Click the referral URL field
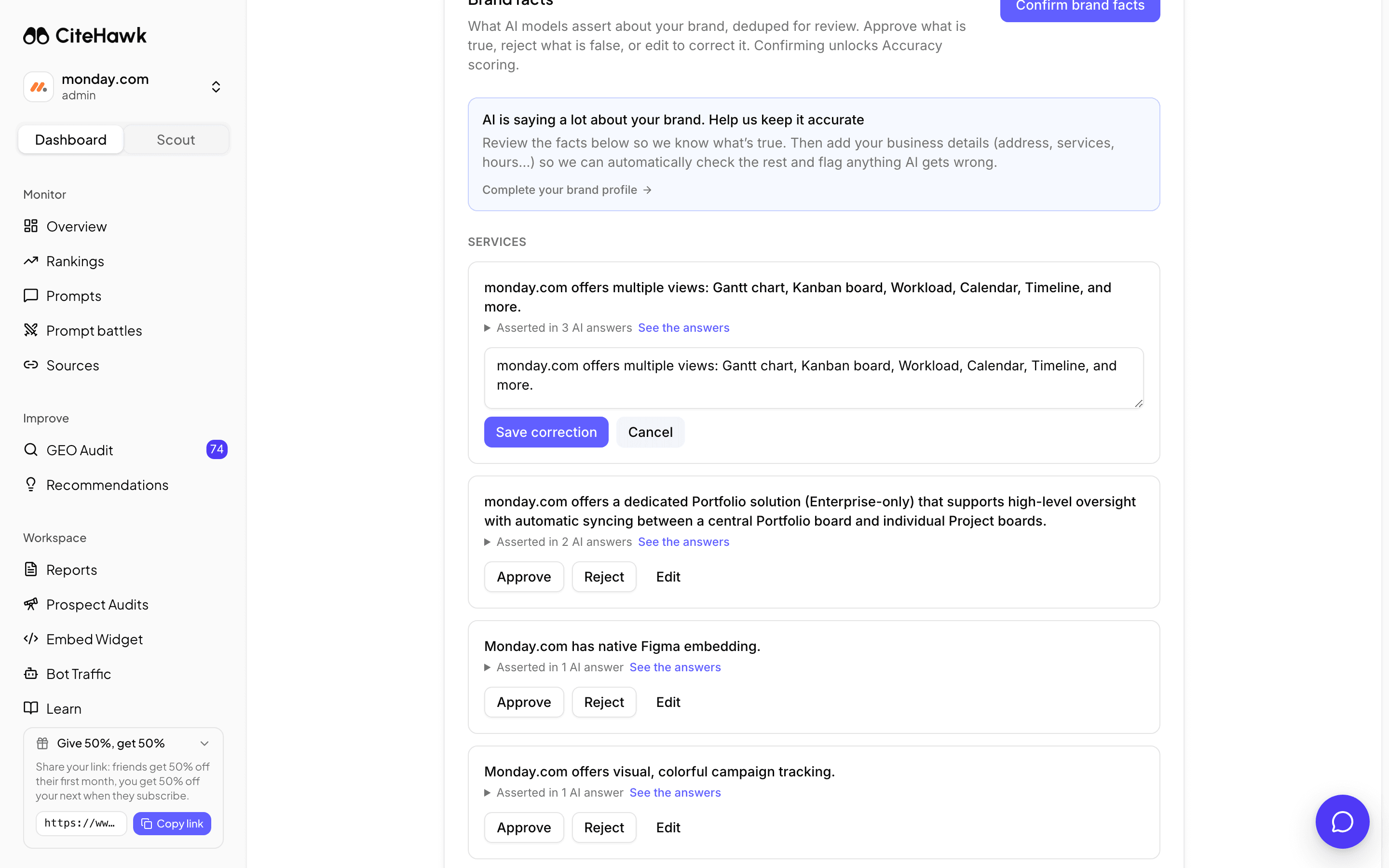This screenshot has width=1389, height=868. tap(81, 823)
